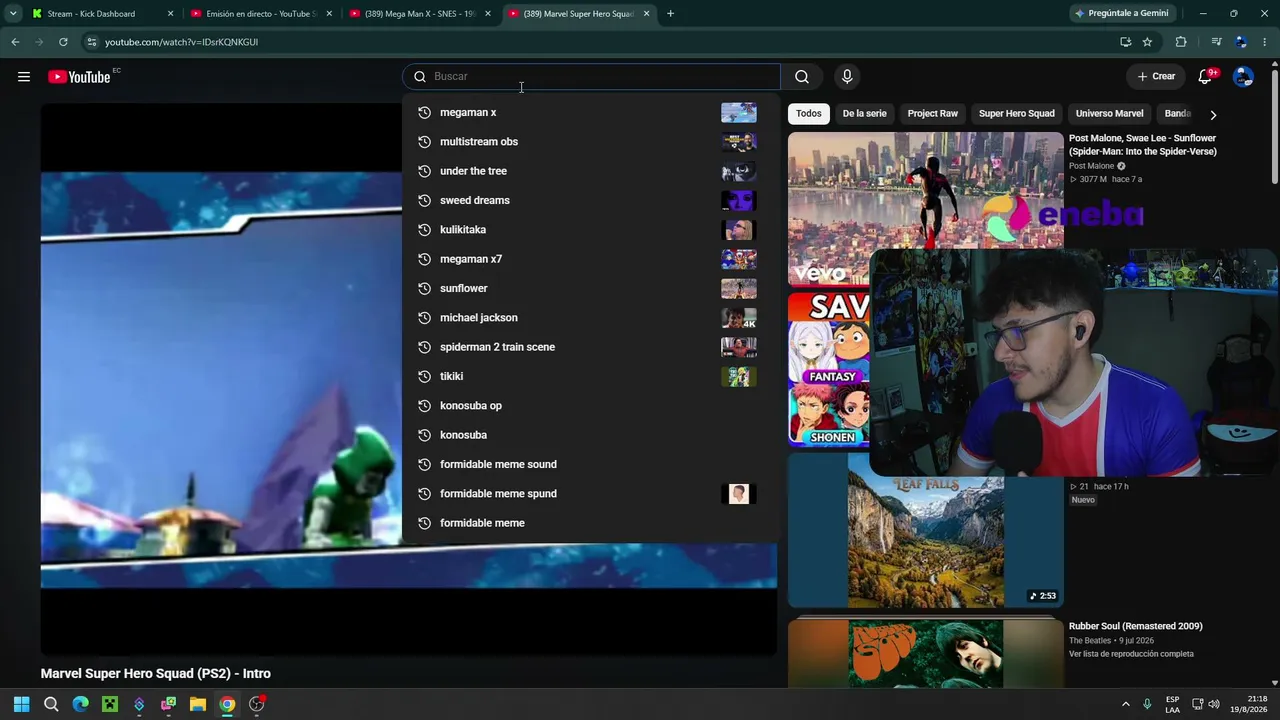Image resolution: width=1280 pixels, height=720 pixels.
Task: Show hidden system tray icons
Action: [1125, 704]
